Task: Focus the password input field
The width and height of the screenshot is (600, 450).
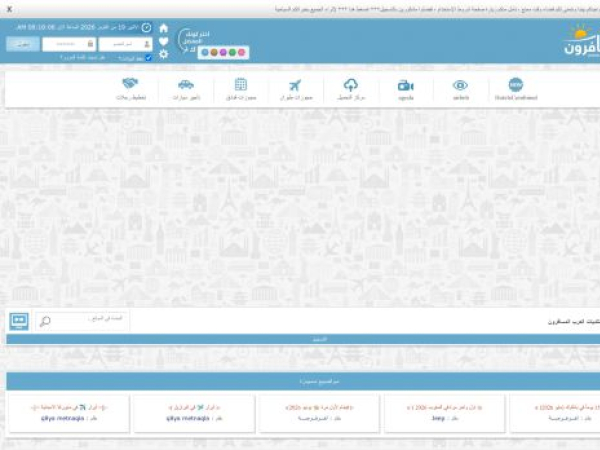Action: (69, 44)
